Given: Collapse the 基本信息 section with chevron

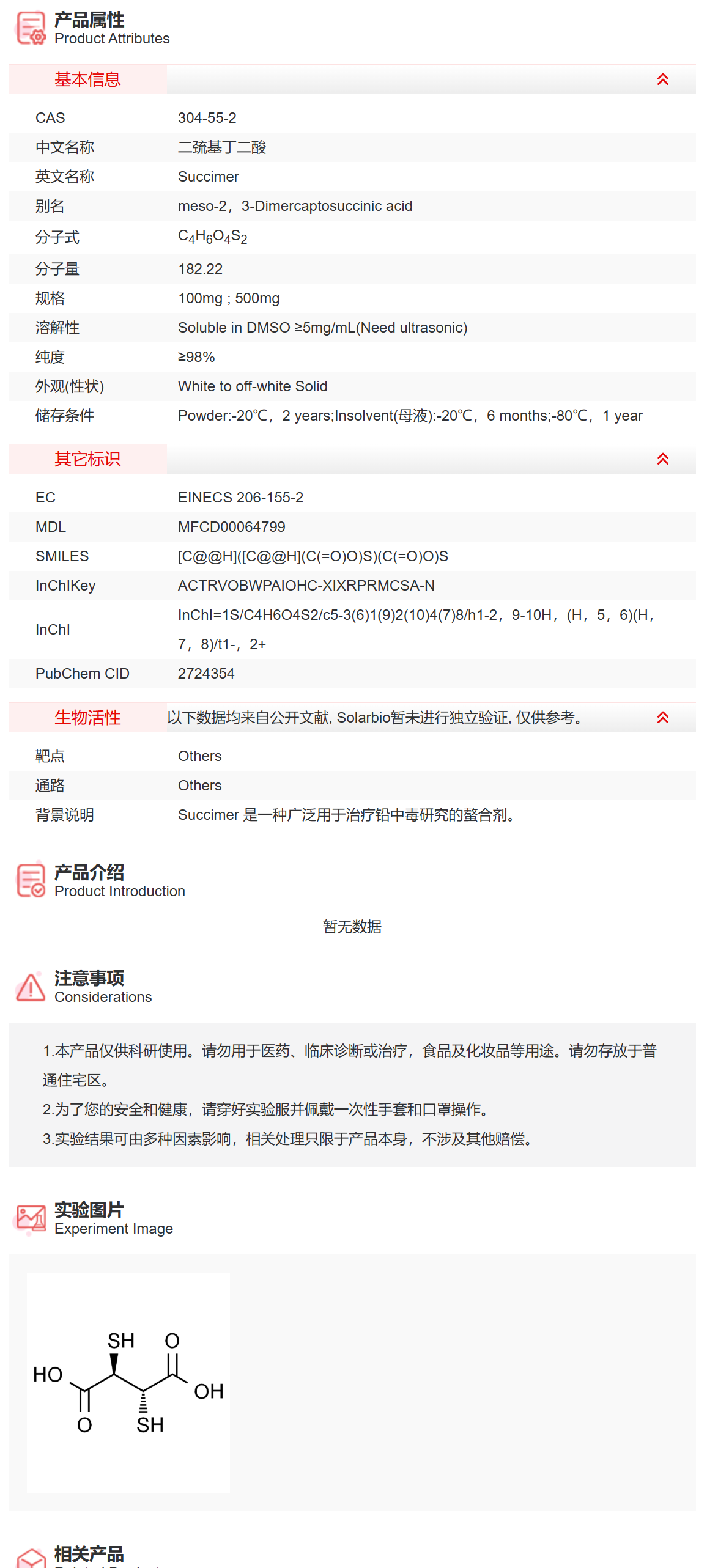Looking at the screenshot, I should [x=663, y=79].
